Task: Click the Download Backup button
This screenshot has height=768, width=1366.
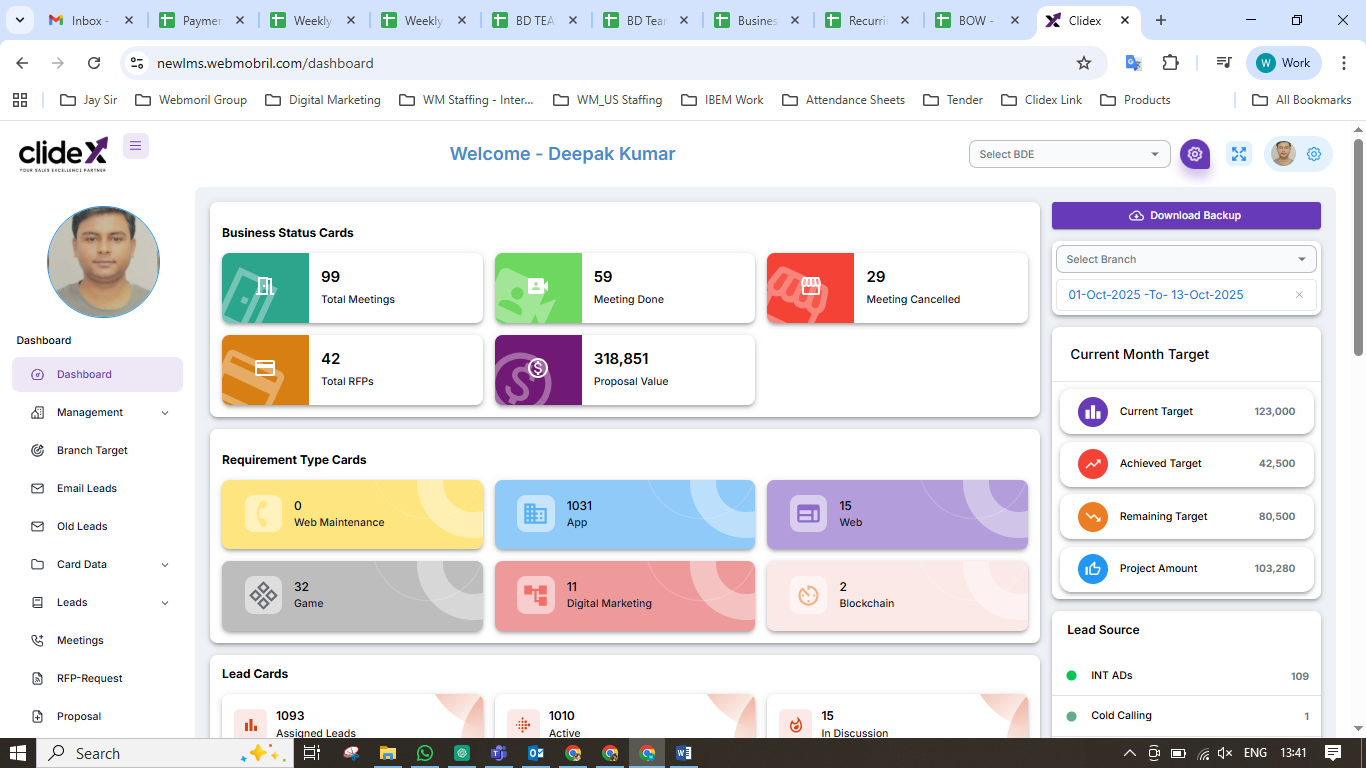Action: [x=1186, y=215]
